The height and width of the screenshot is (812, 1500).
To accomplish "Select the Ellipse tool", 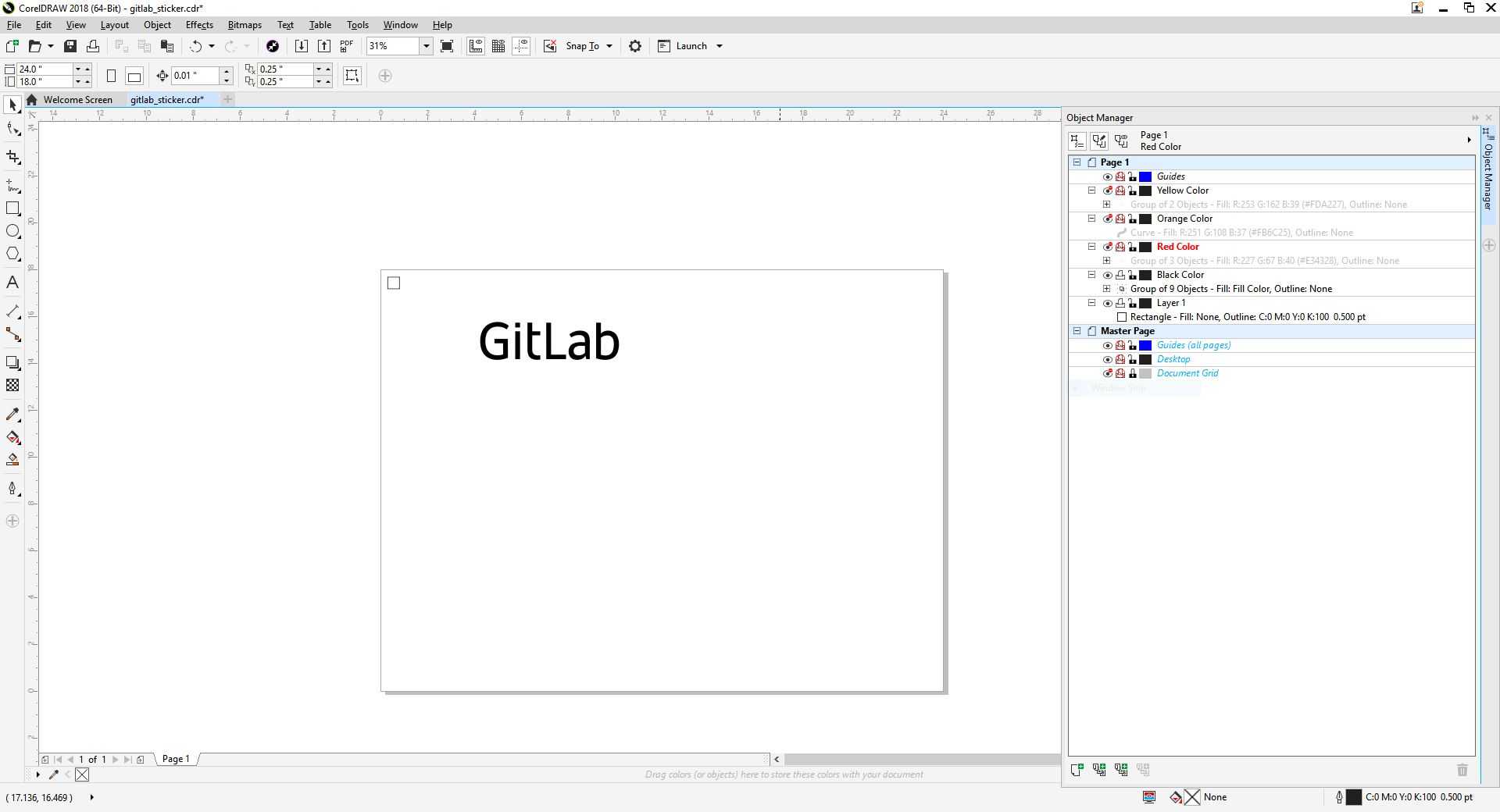I will coord(12,231).
